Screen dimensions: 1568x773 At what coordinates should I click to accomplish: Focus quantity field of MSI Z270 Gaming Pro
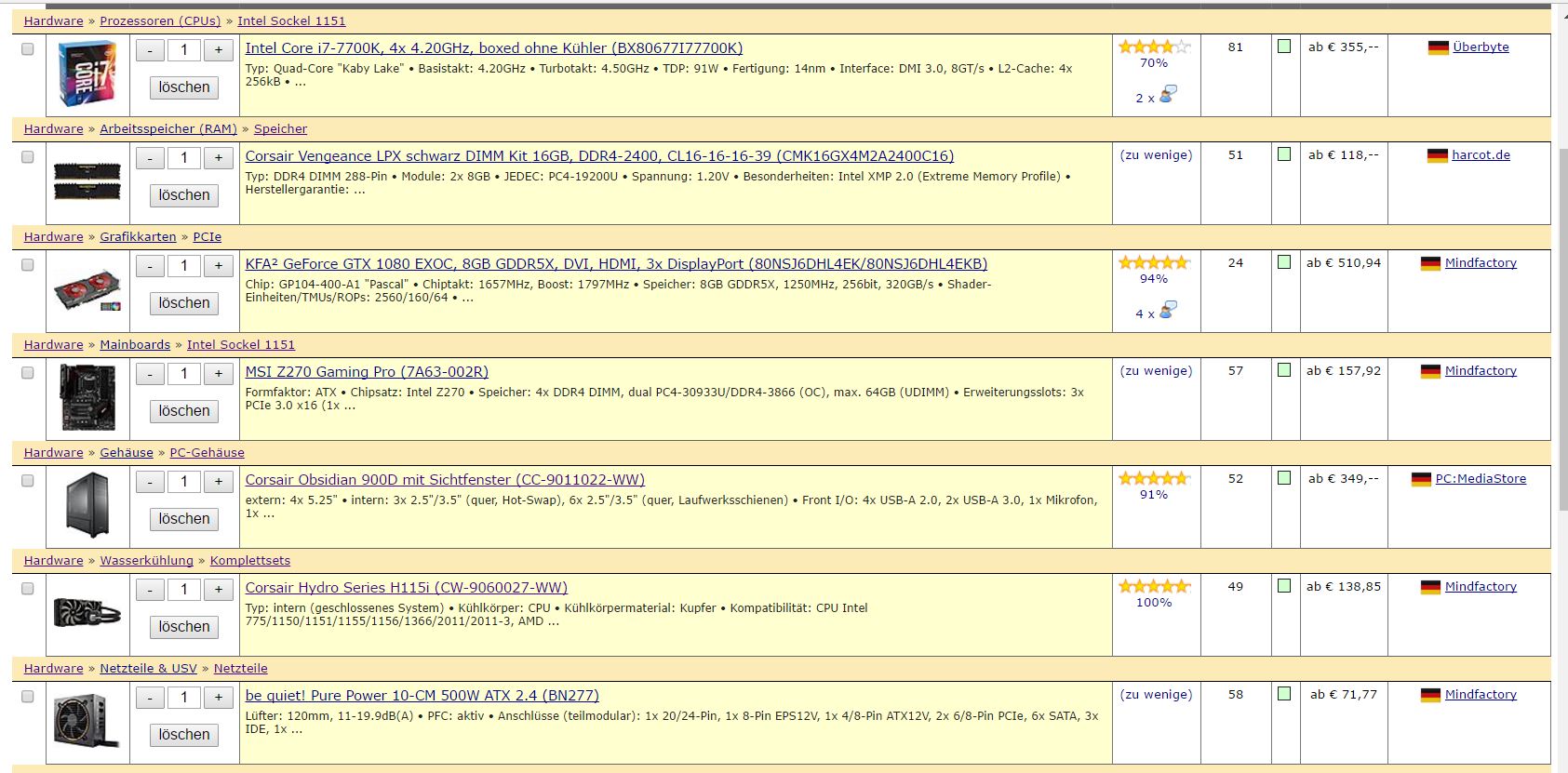click(184, 374)
